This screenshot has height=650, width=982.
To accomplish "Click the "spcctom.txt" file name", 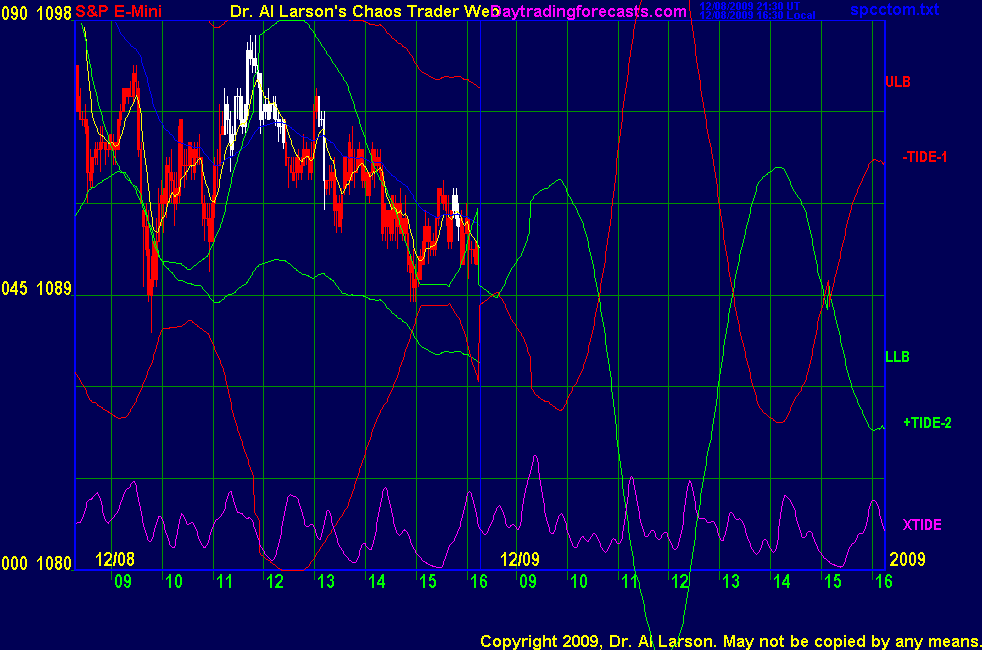I will click(x=894, y=9).
